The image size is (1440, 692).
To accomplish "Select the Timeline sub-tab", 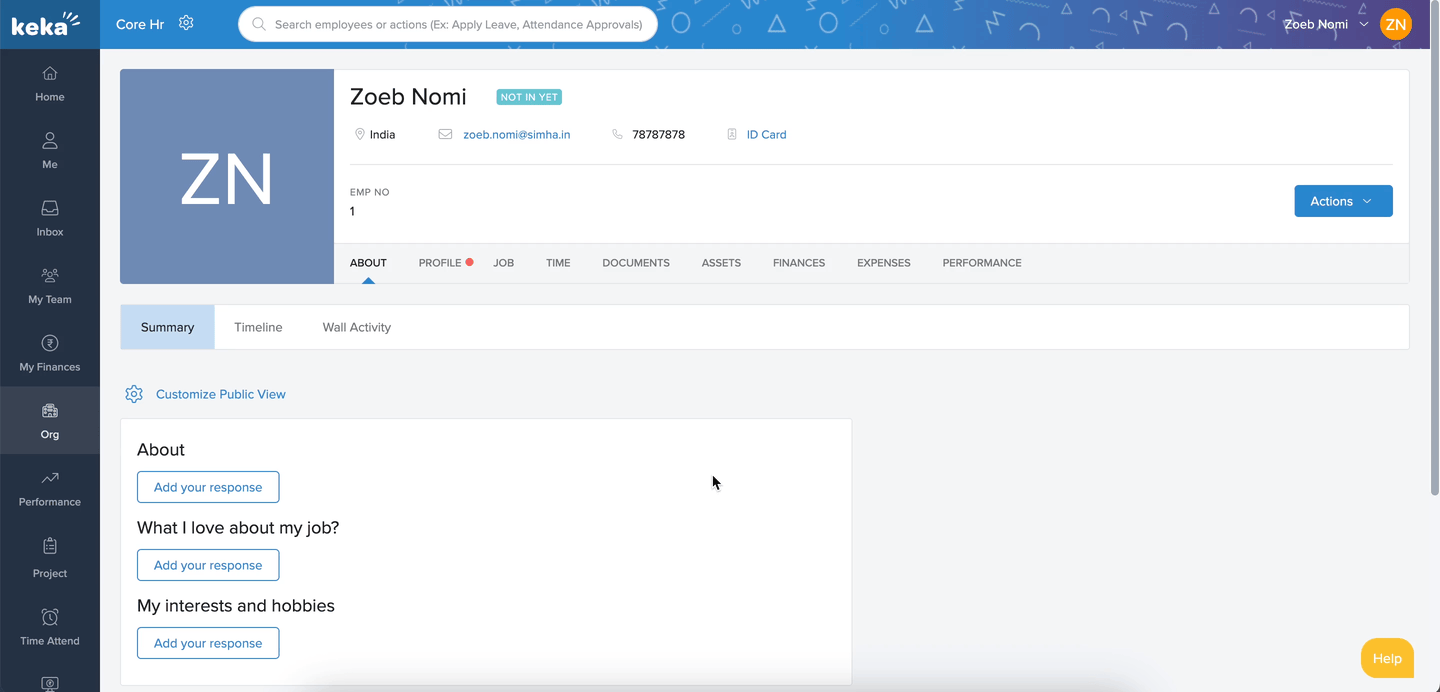I will point(258,327).
